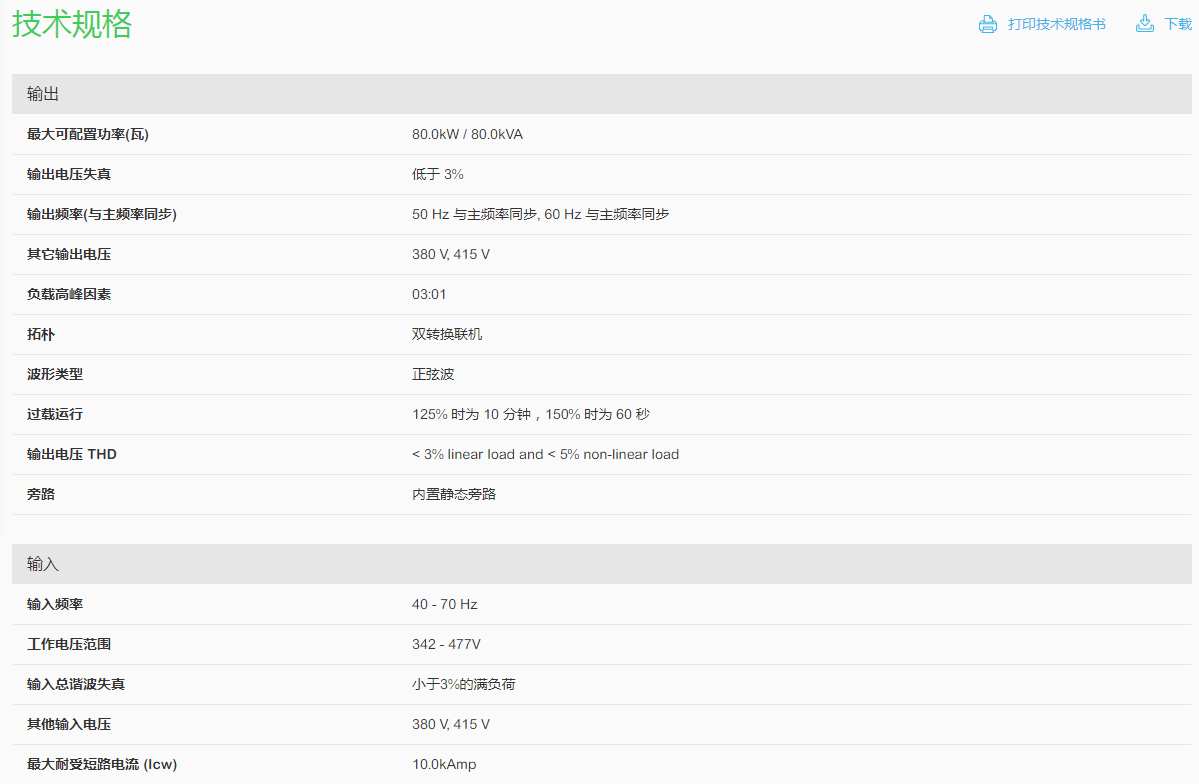Open the 打印技术规格书 link
The height and width of the screenshot is (784, 1199).
pyautogui.click(x=1056, y=24)
